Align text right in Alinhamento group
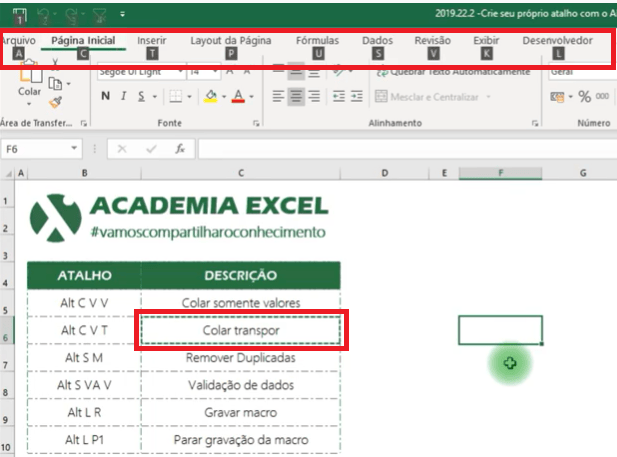 pyautogui.click(x=314, y=96)
